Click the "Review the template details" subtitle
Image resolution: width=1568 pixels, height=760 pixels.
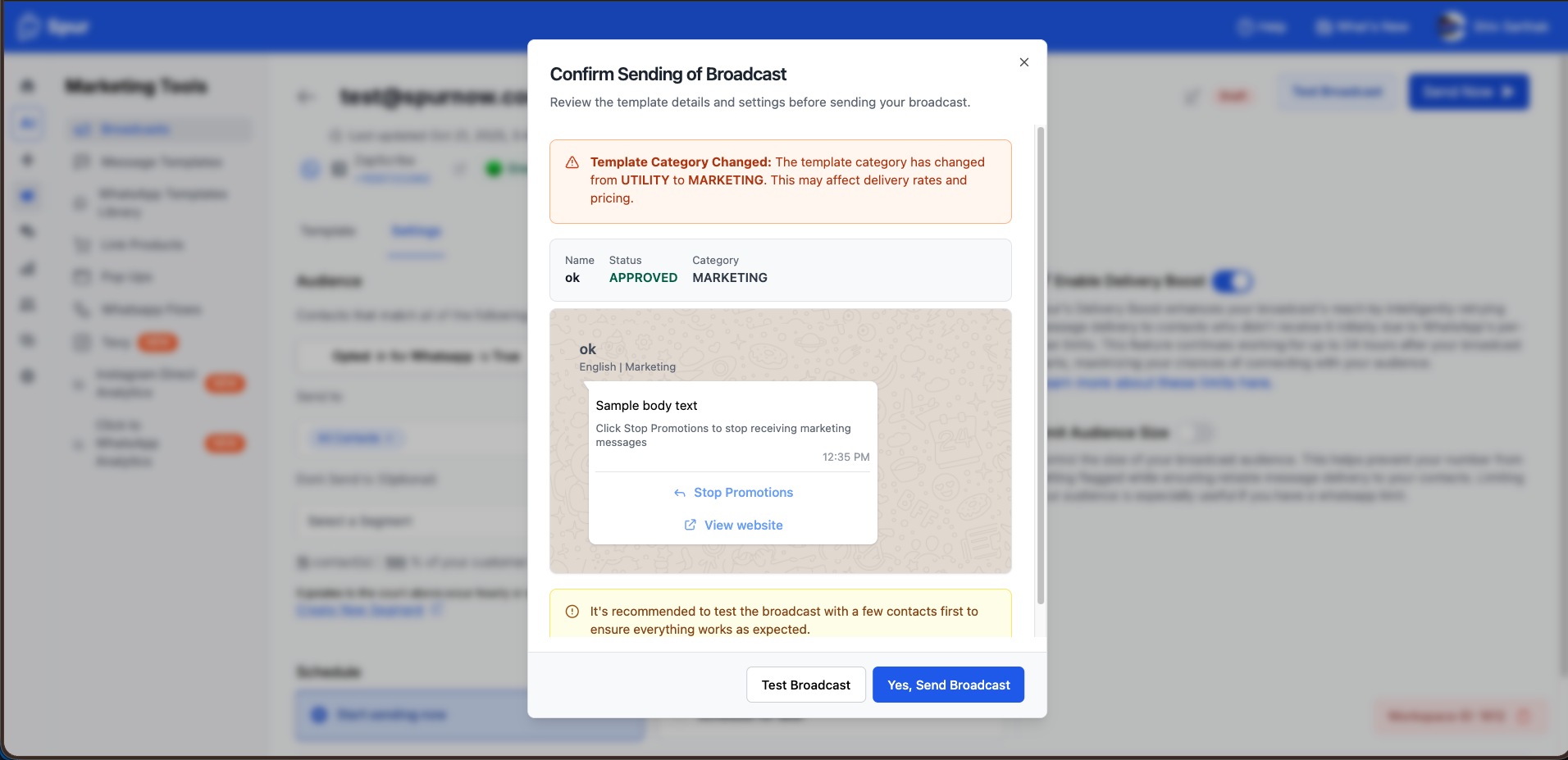pos(759,102)
